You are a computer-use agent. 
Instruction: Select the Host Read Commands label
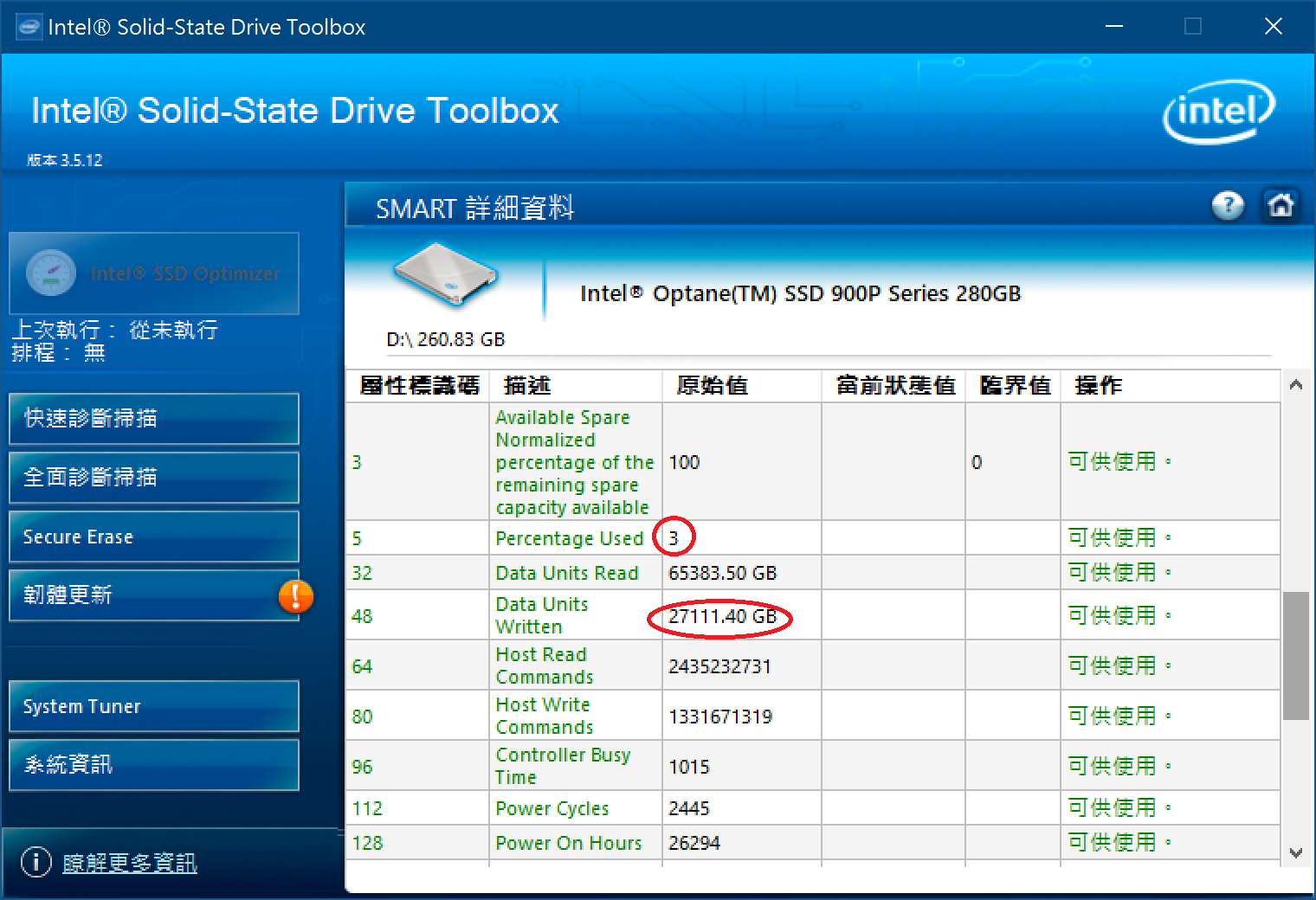tap(545, 665)
